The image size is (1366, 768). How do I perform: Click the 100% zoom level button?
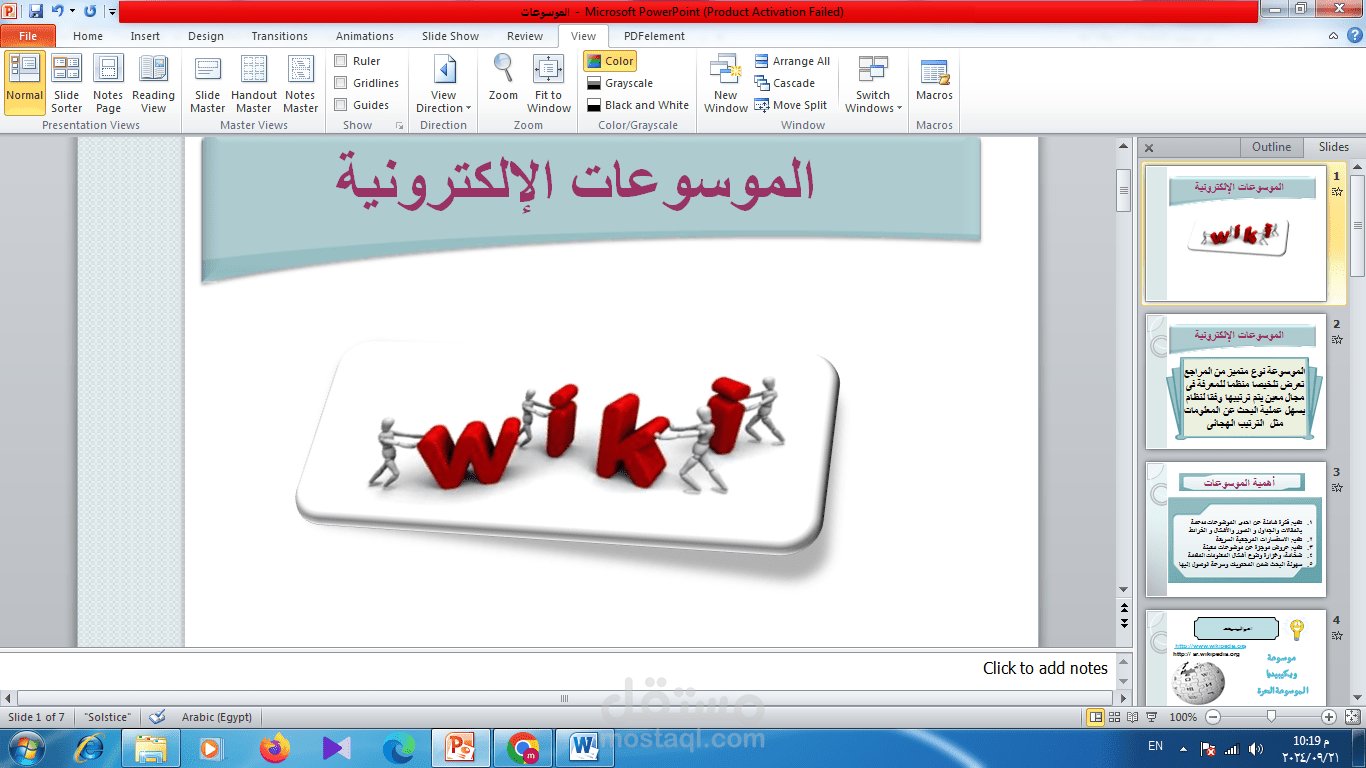[1183, 717]
